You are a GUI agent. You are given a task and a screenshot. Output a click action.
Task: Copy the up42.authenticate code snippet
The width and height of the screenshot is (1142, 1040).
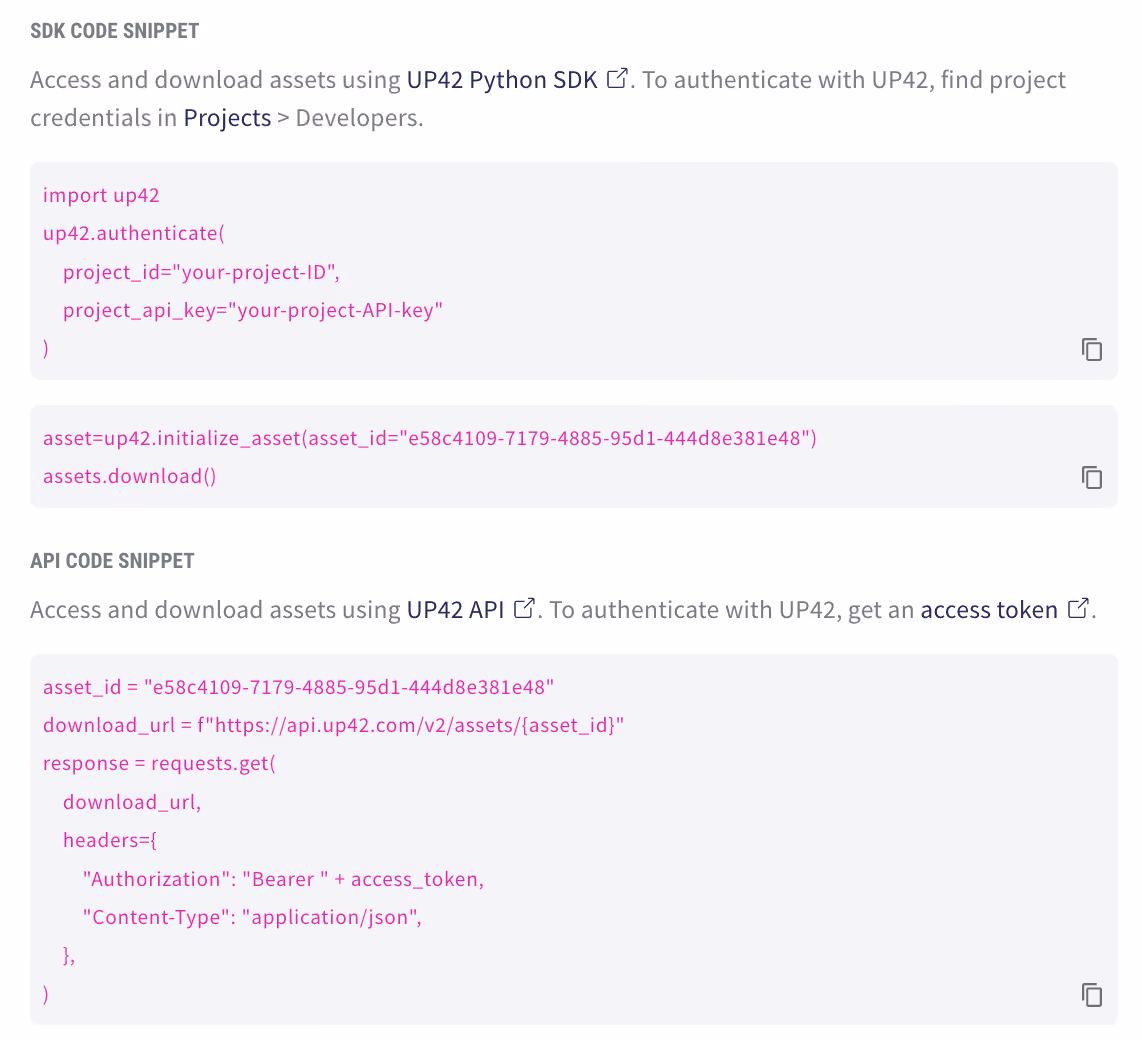pos(1091,350)
